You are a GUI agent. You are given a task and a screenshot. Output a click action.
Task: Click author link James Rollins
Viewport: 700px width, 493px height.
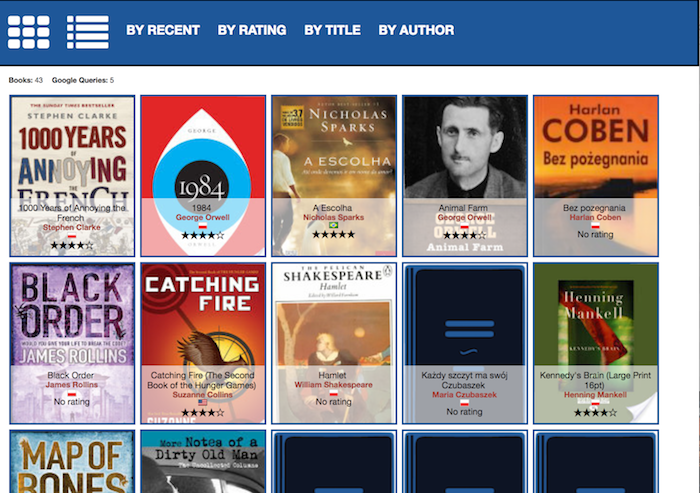pos(72,385)
